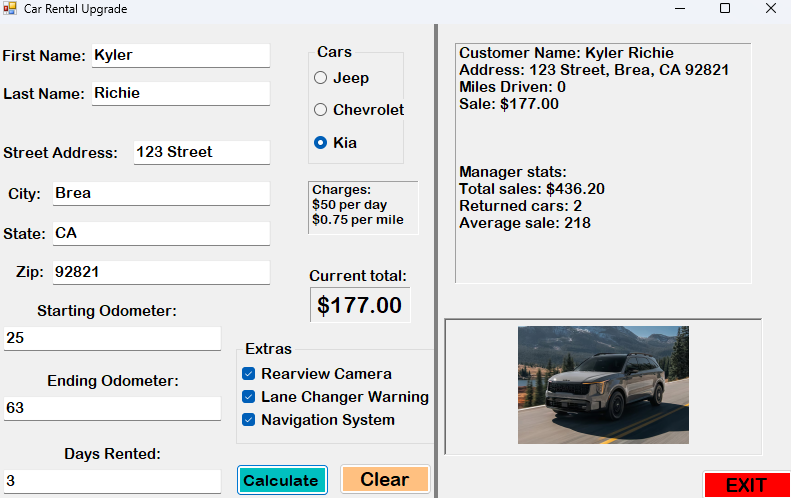
Task: Toggle the Lane Changer Warning checkbox
Action: click(249, 397)
